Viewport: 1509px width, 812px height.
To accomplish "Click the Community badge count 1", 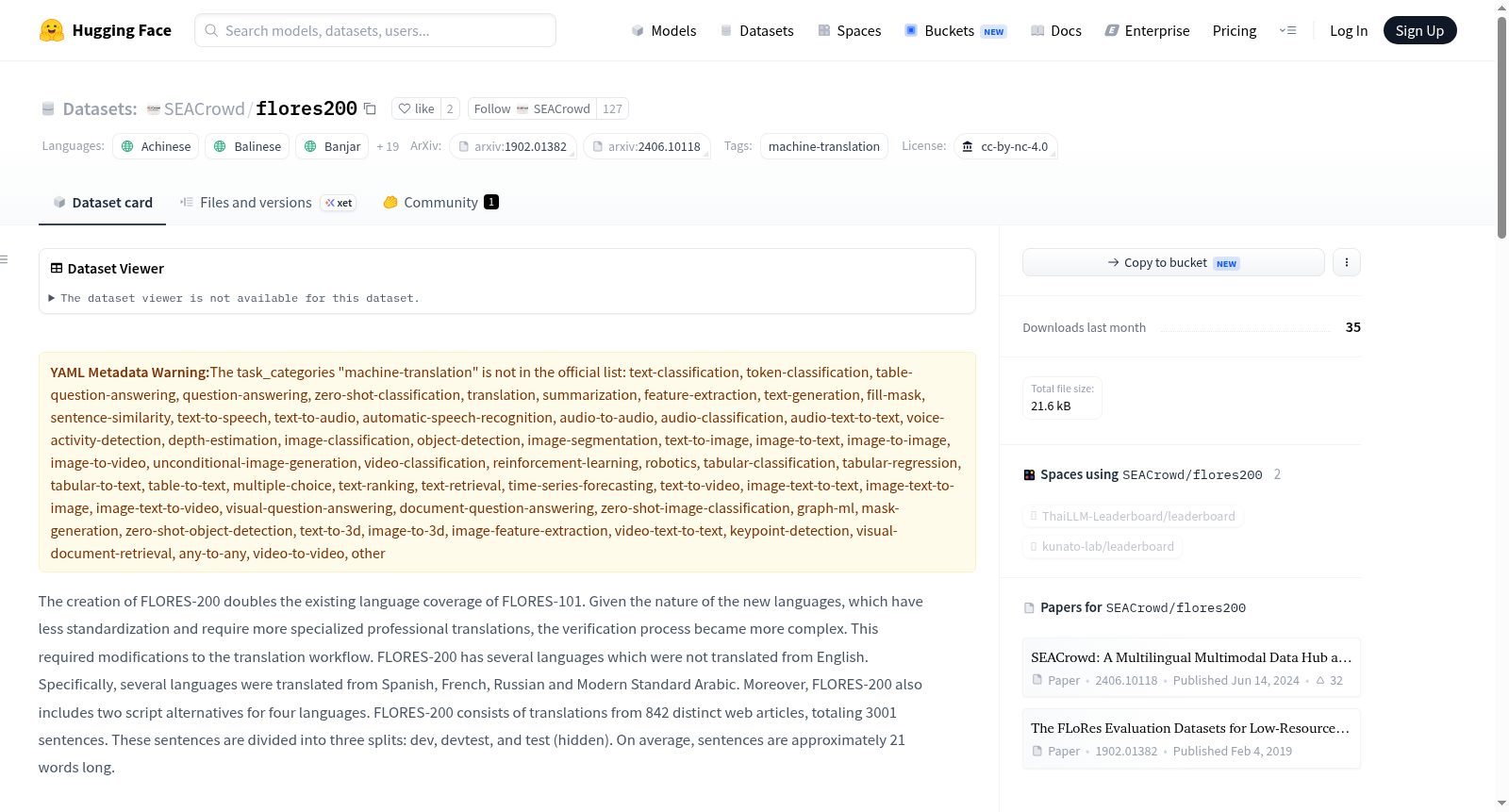I will coord(491,202).
